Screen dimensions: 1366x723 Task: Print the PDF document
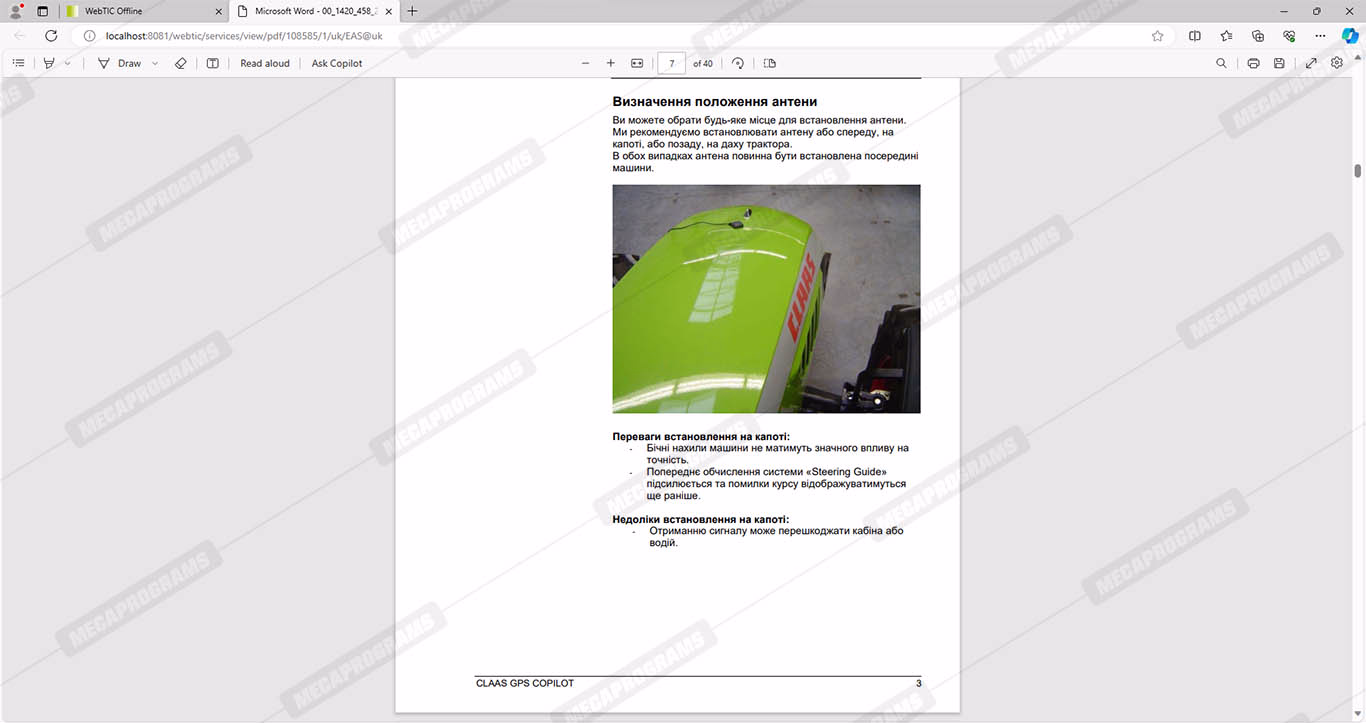(x=1253, y=63)
